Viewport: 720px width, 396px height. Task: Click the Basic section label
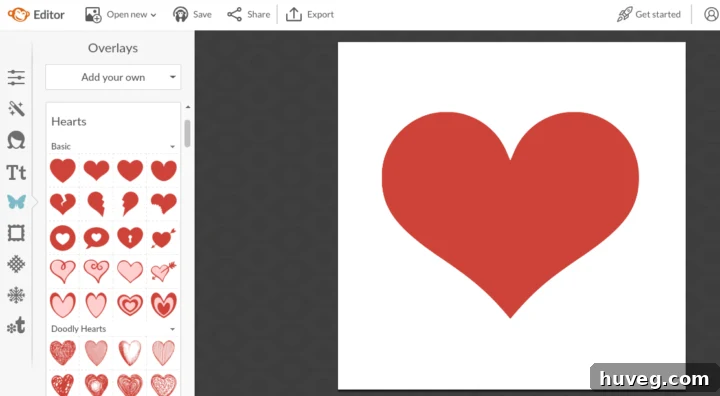click(61, 147)
